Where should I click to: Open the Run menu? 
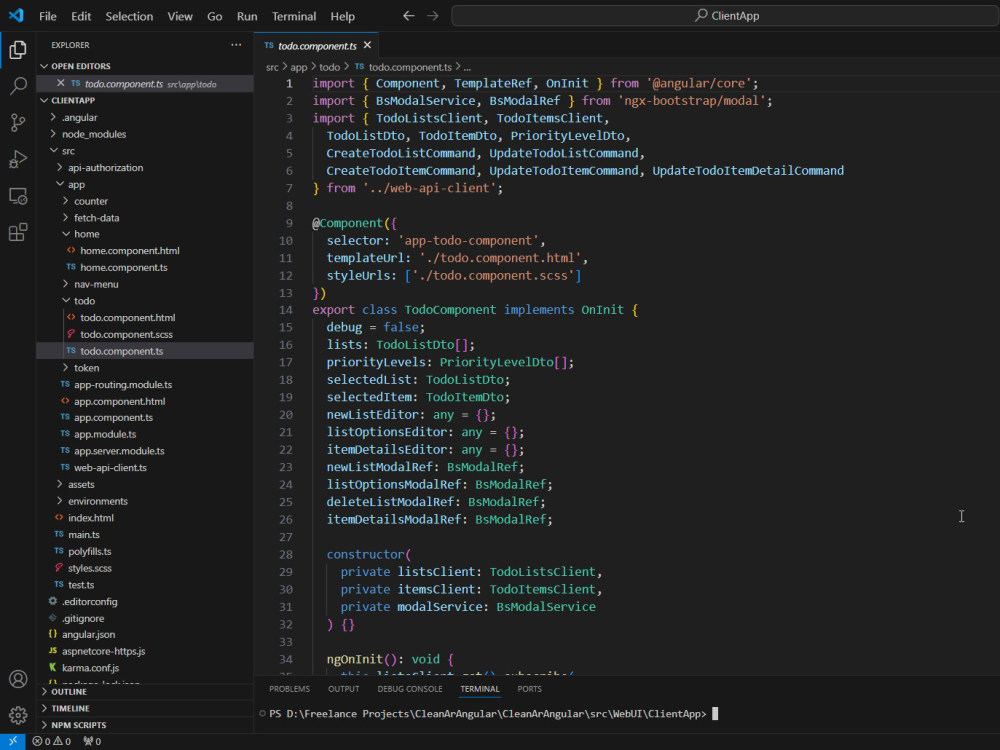247,16
